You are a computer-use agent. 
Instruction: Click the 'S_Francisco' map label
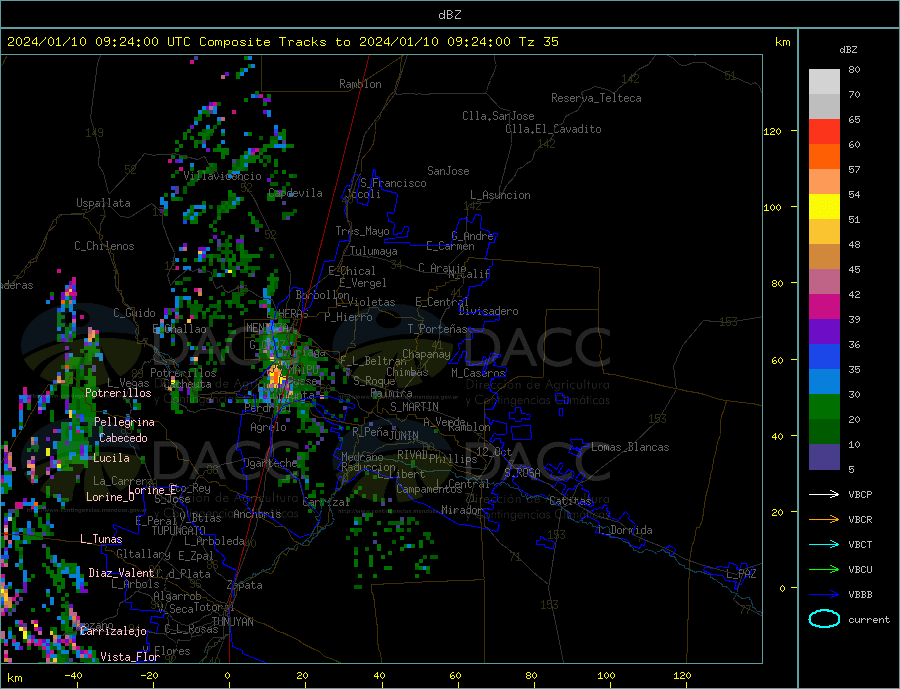(x=393, y=183)
